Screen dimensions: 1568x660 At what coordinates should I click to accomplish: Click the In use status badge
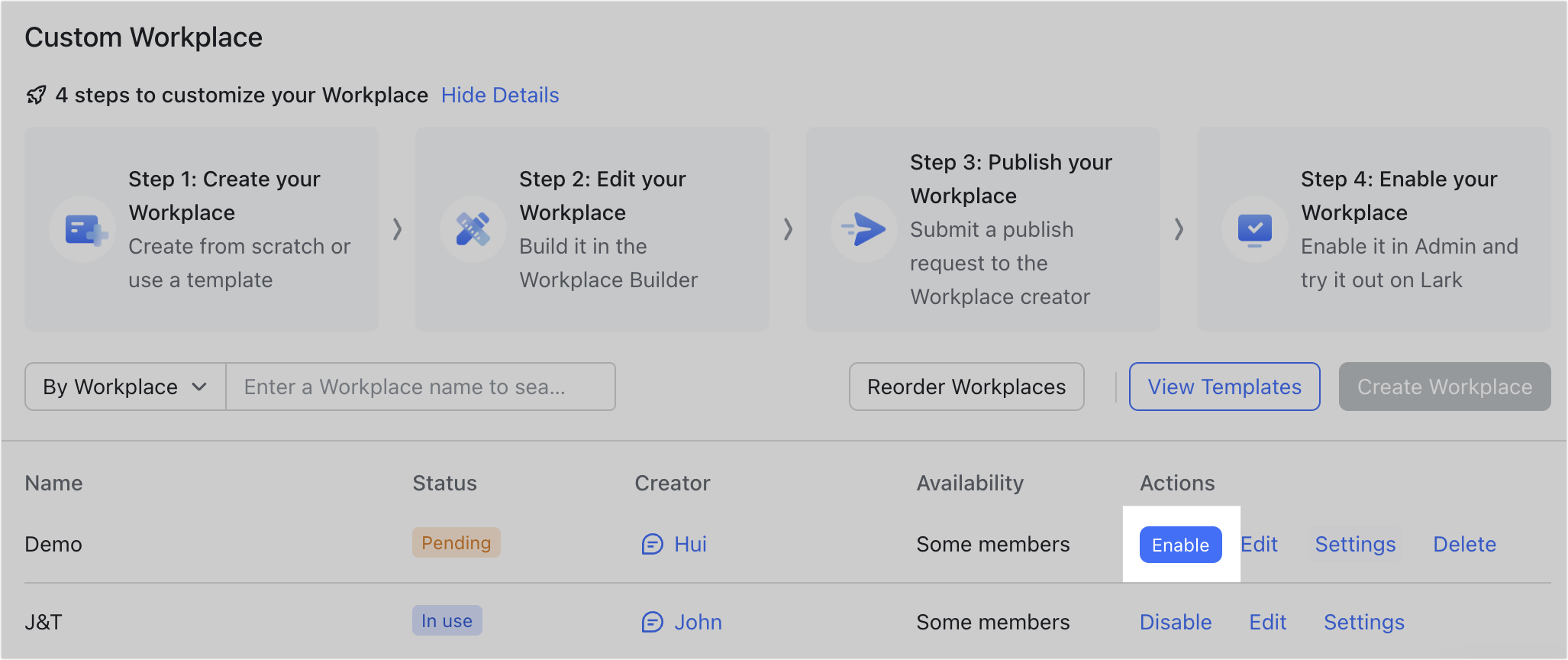pos(447,620)
